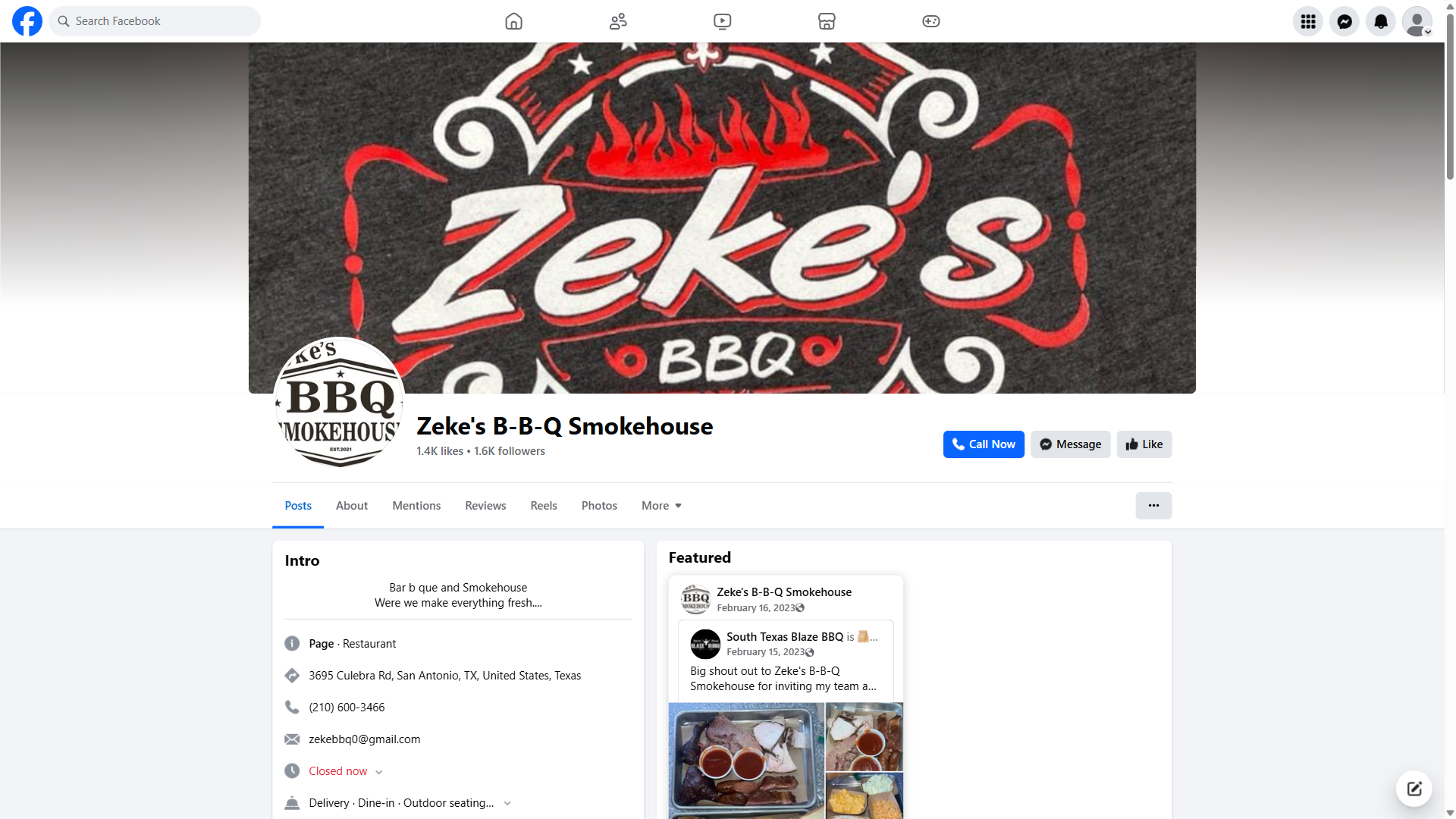Expand the Closed now hours chevron
The height and width of the screenshot is (819, 1456).
pyautogui.click(x=378, y=772)
